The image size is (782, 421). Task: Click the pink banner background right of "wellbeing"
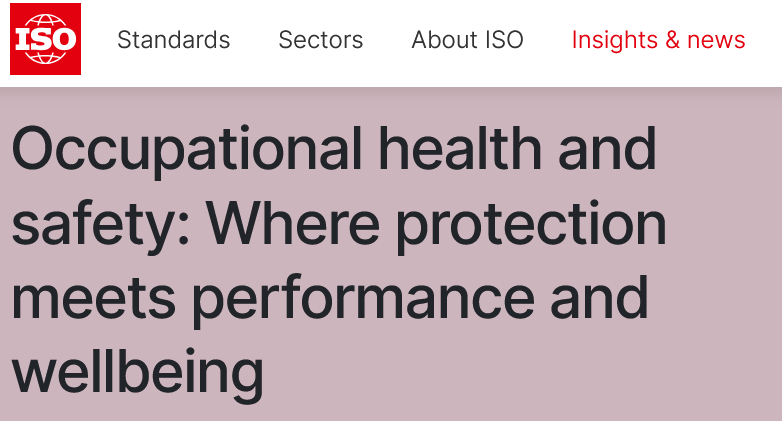520,372
